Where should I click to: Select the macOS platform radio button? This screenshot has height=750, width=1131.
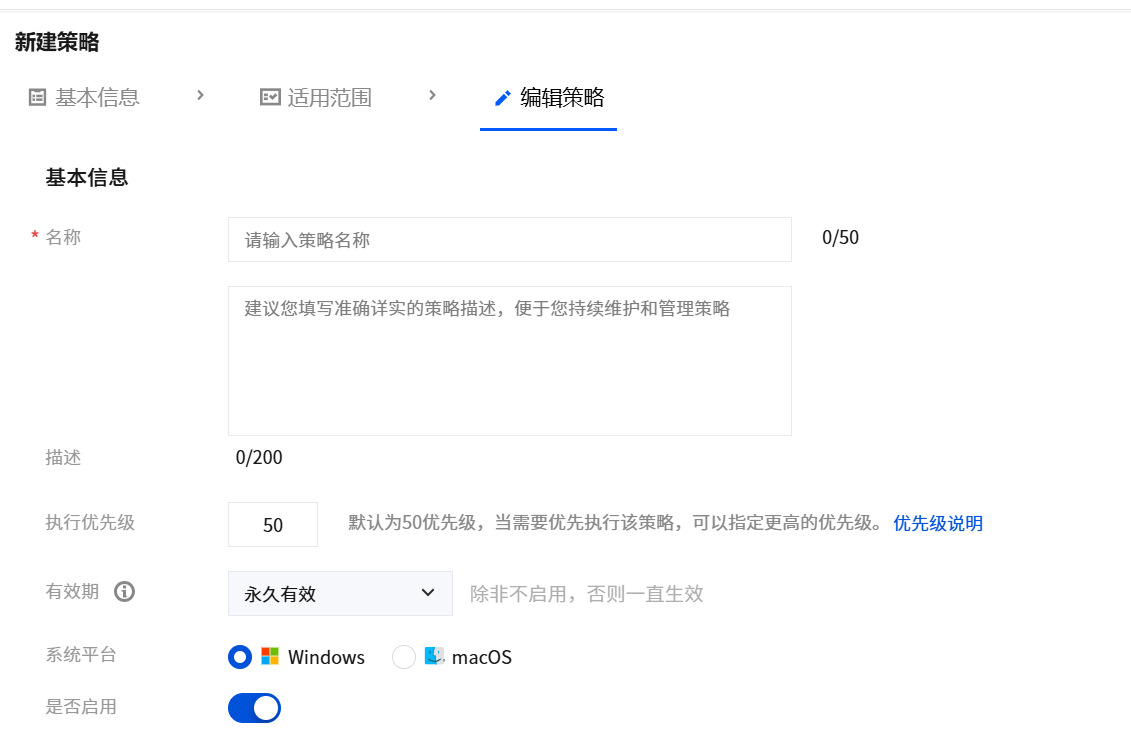pos(403,657)
